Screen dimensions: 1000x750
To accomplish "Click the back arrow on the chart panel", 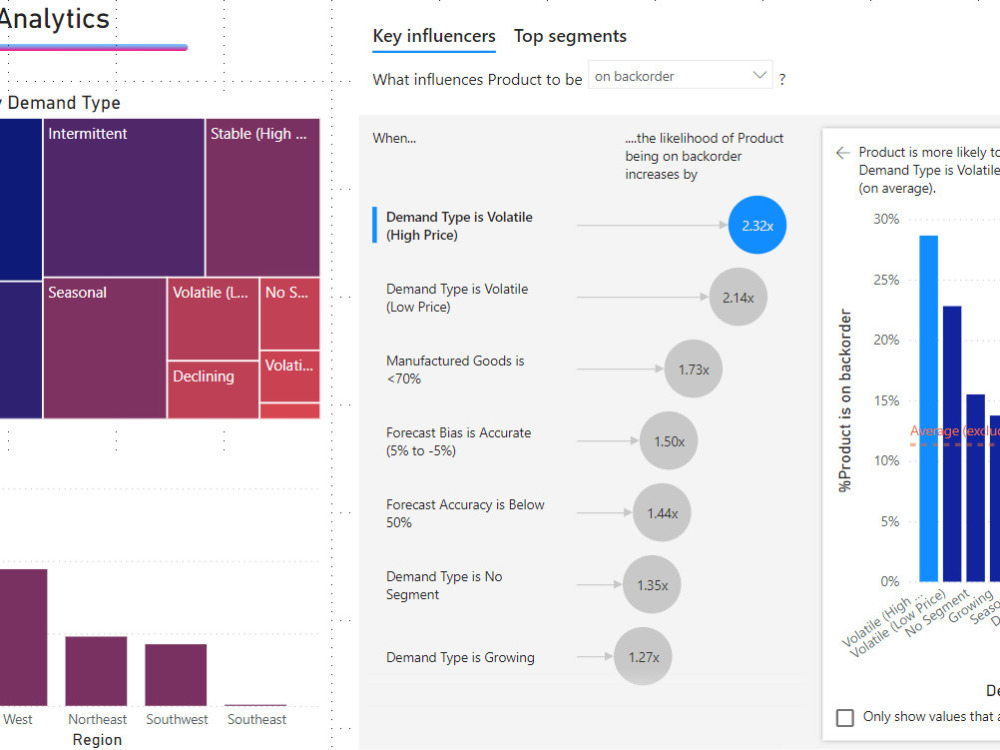I will [x=842, y=153].
